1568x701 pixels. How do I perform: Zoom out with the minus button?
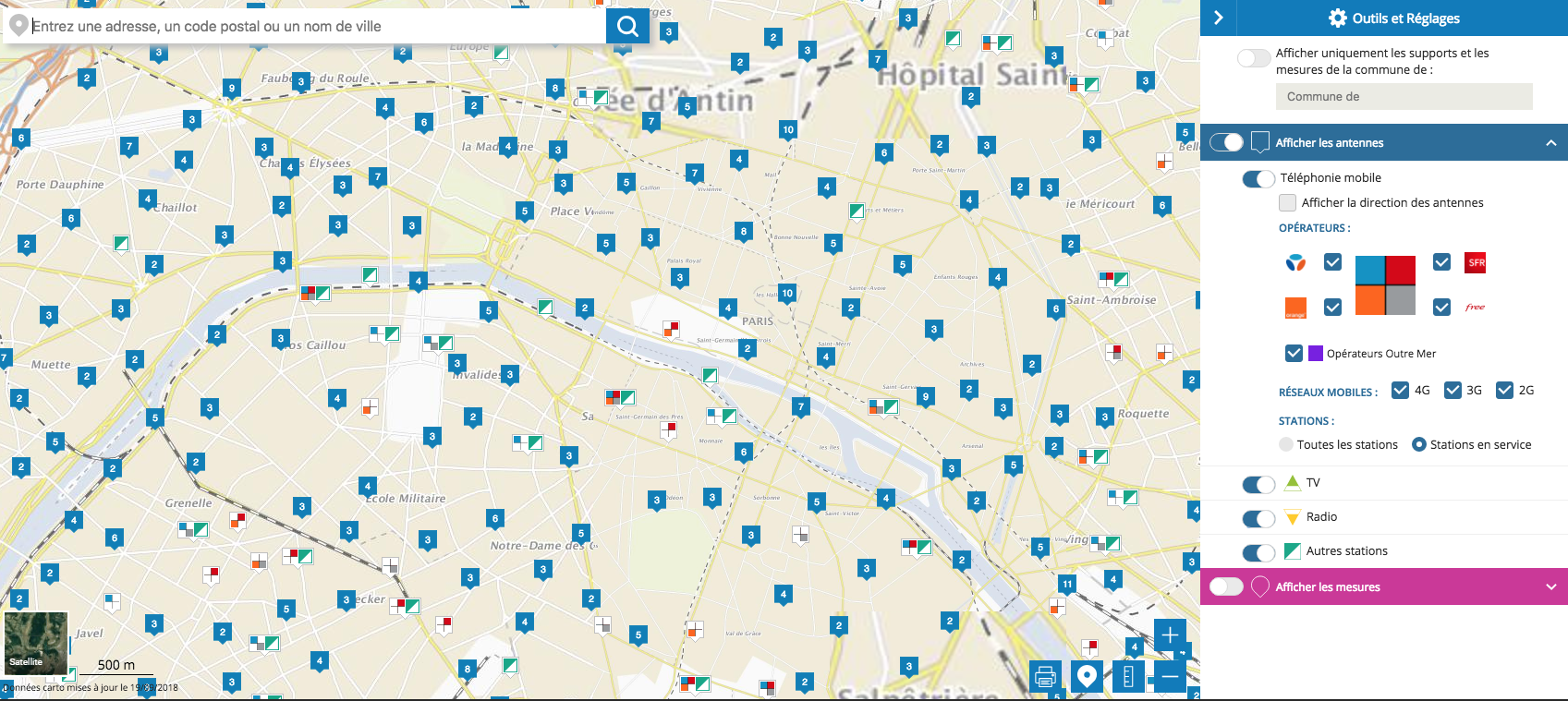pos(1170,676)
